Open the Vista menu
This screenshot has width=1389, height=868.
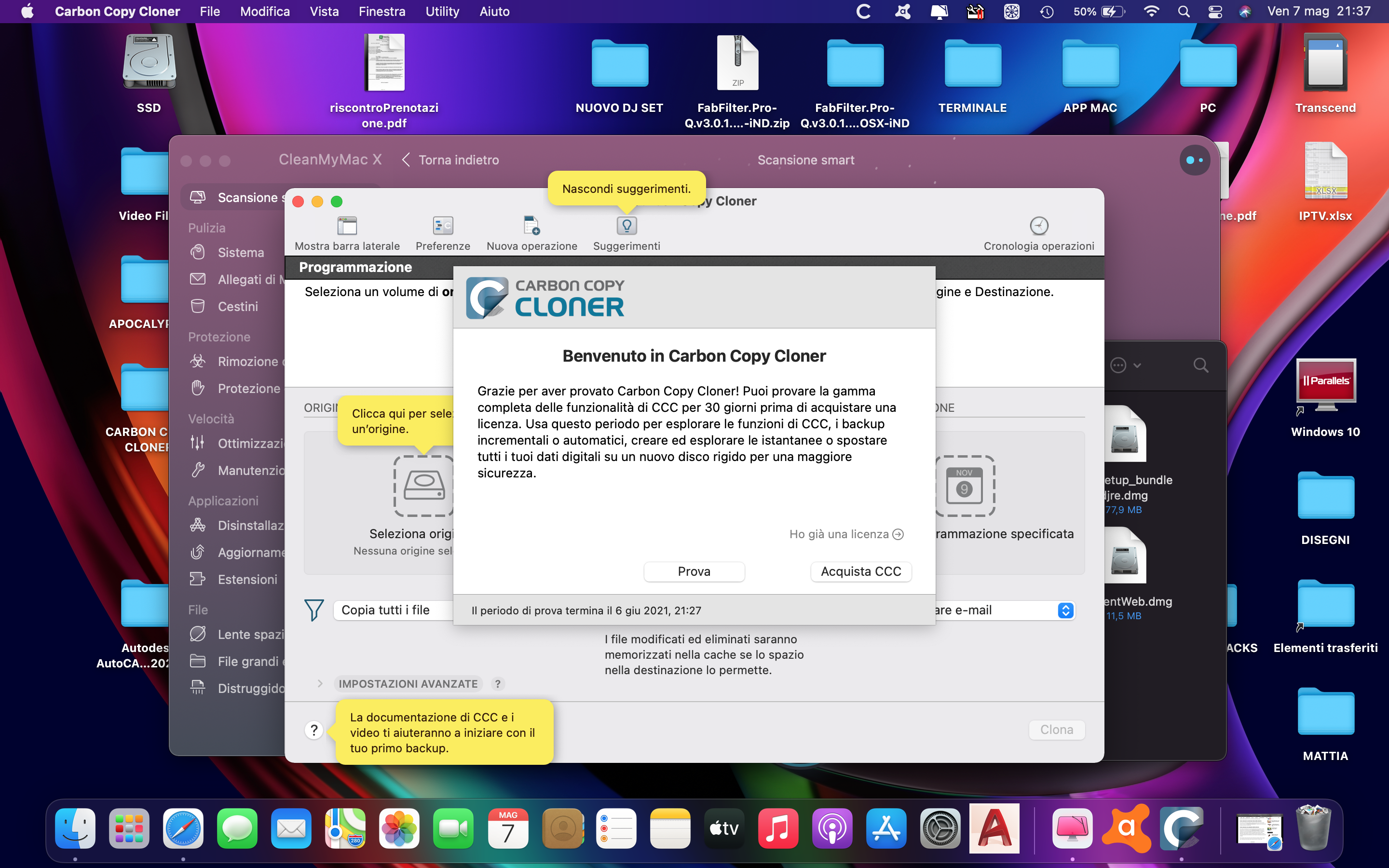click(x=324, y=12)
